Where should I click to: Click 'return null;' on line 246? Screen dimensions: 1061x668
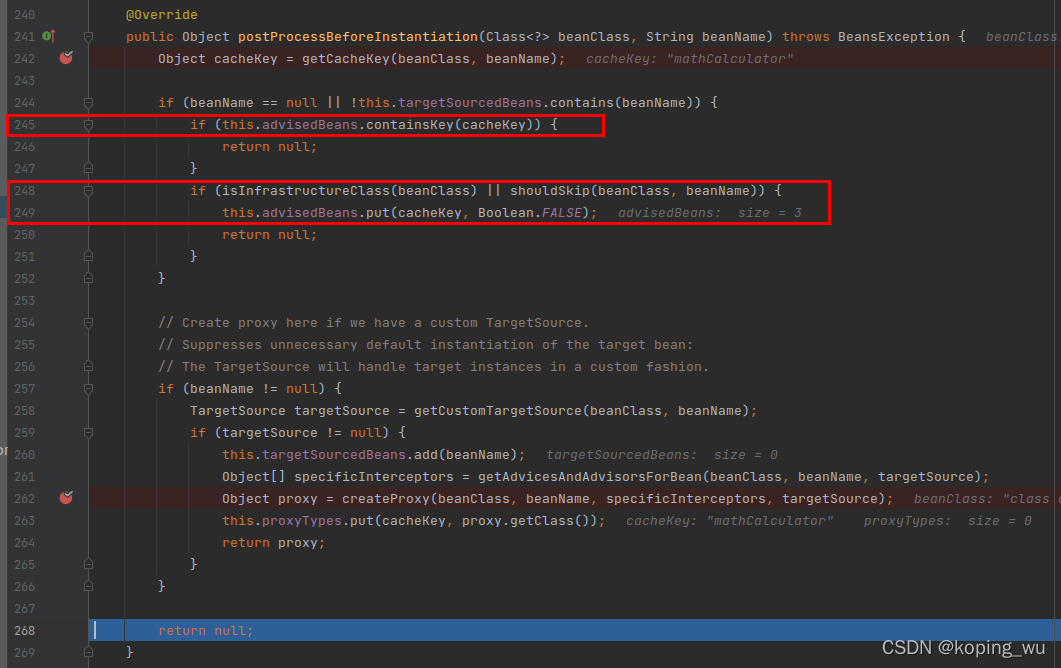coord(269,146)
